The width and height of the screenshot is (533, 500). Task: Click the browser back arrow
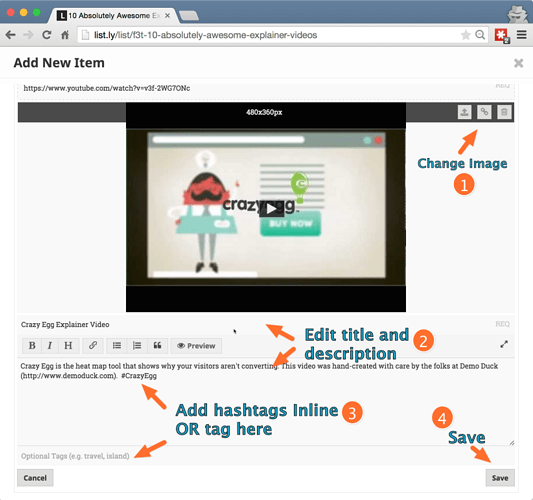coord(11,35)
